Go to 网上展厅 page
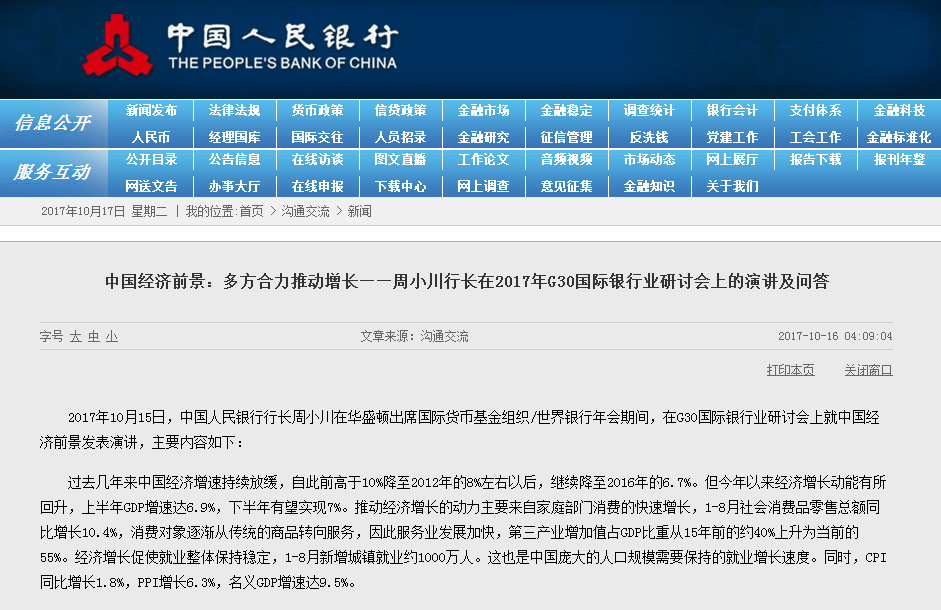This screenshot has height=610, width=941. tap(732, 160)
